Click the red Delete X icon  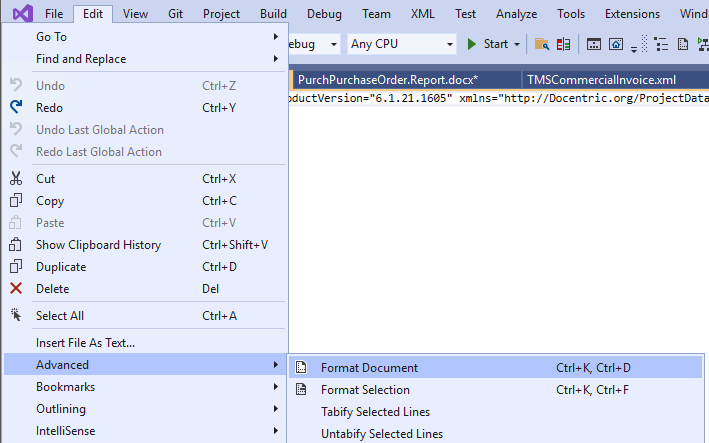pyautogui.click(x=16, y=289)
